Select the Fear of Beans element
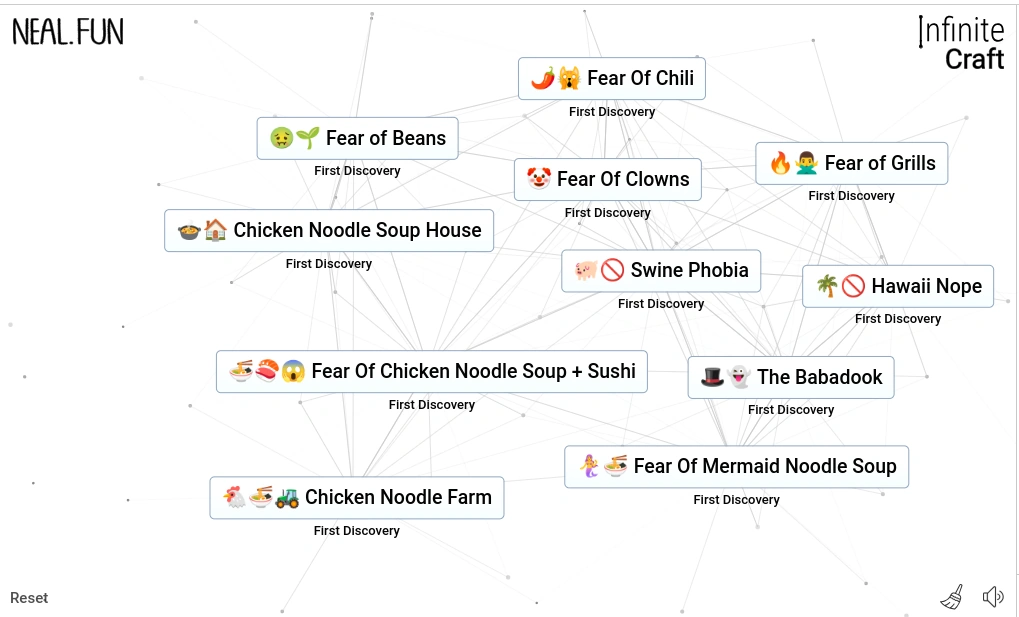 [357, 138]
